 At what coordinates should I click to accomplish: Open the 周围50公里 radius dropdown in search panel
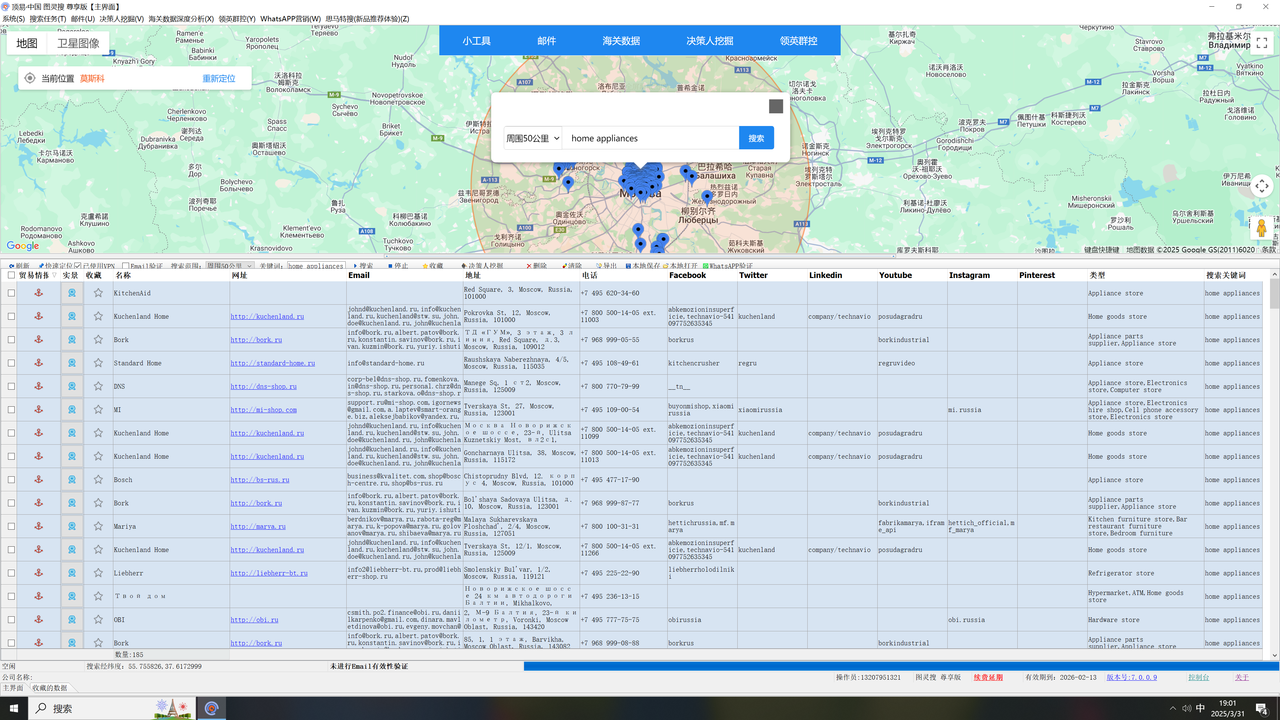[x=532, y=138]
